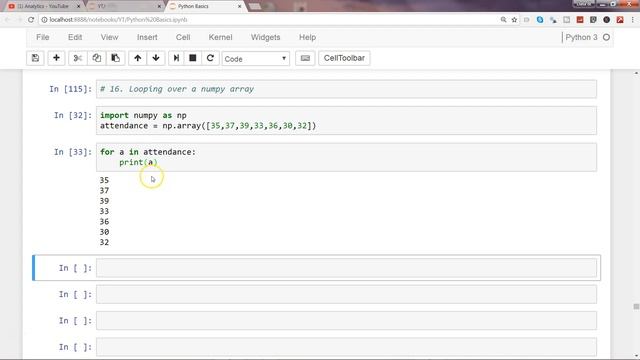Click the black round extension icon
This screenshot has width=640, height=360.
coord(607,20)
